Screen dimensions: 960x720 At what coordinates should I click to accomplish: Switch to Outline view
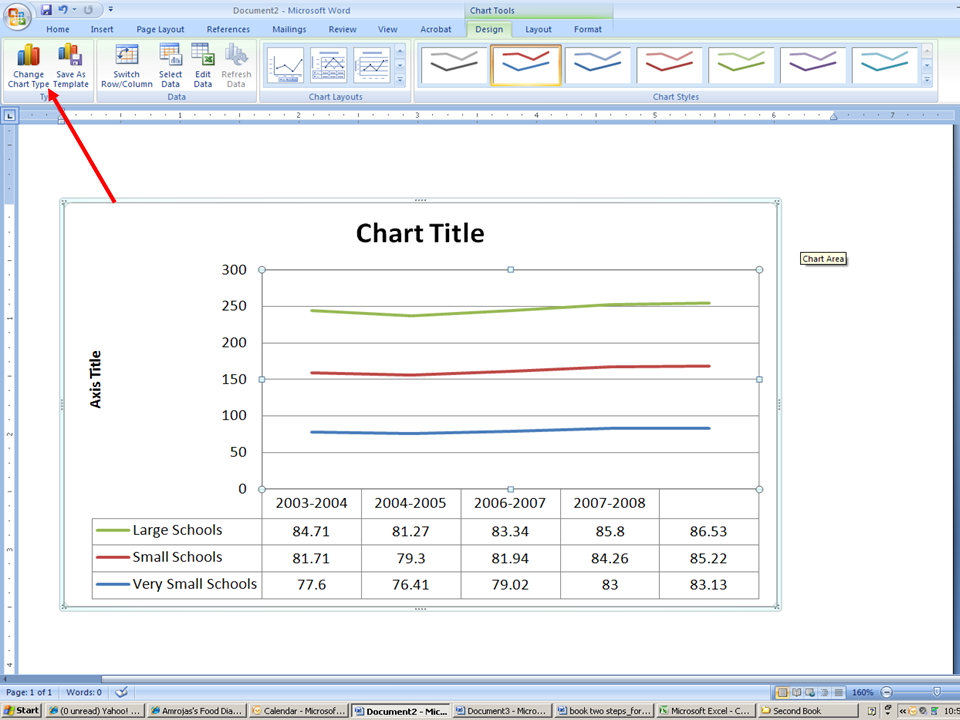coord(824,692)
